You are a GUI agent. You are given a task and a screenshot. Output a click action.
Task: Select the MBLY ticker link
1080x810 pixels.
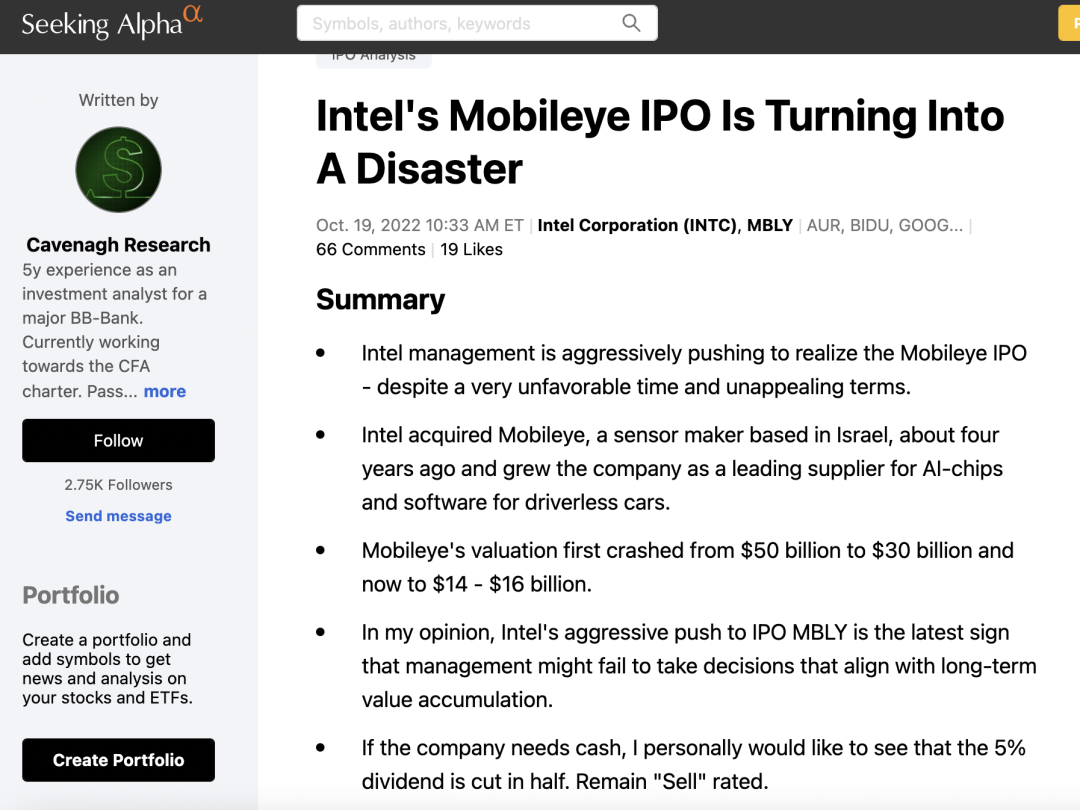pos(770,225)
